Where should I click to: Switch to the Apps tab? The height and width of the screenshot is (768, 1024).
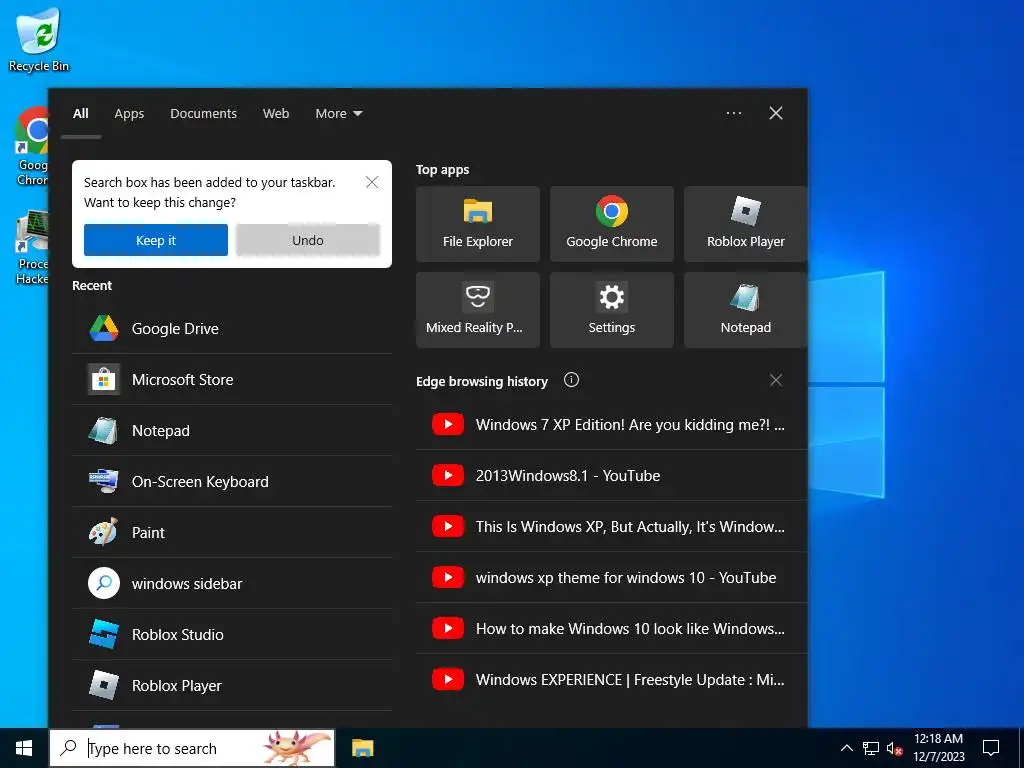click(129, 114)
